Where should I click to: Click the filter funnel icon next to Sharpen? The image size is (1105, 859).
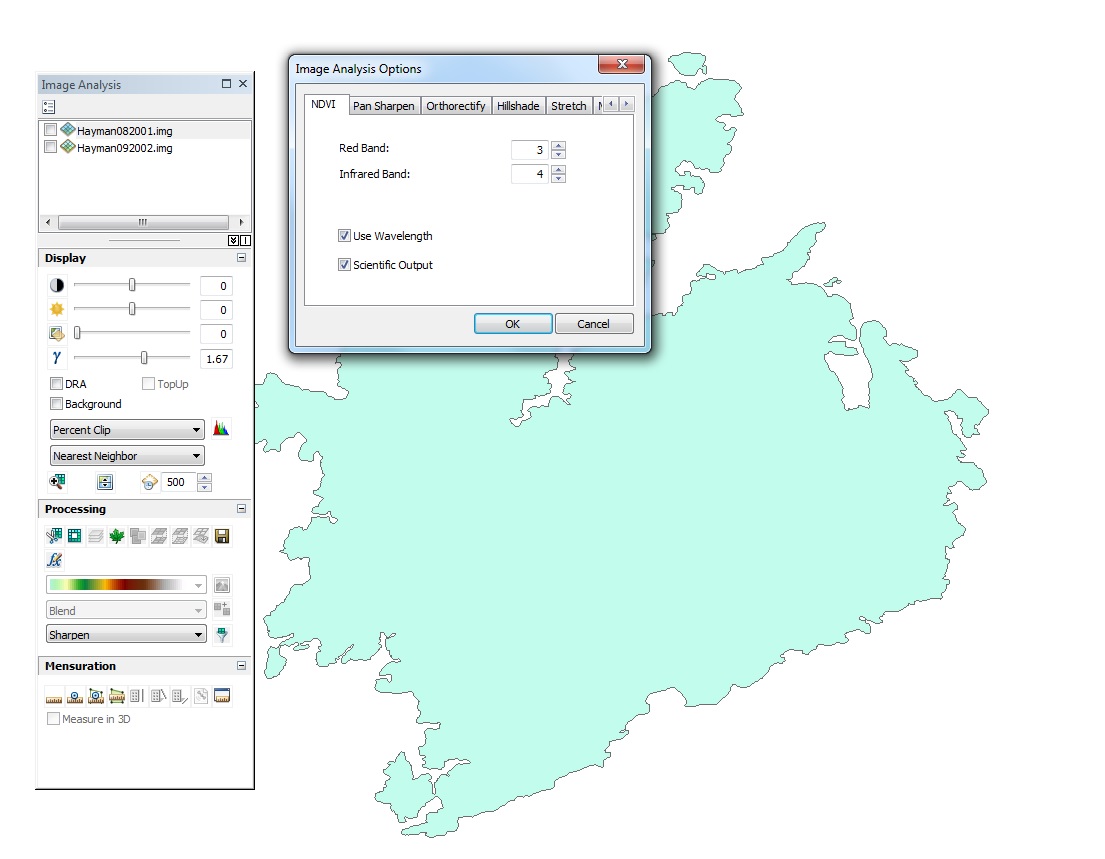(x=222, y=635)
